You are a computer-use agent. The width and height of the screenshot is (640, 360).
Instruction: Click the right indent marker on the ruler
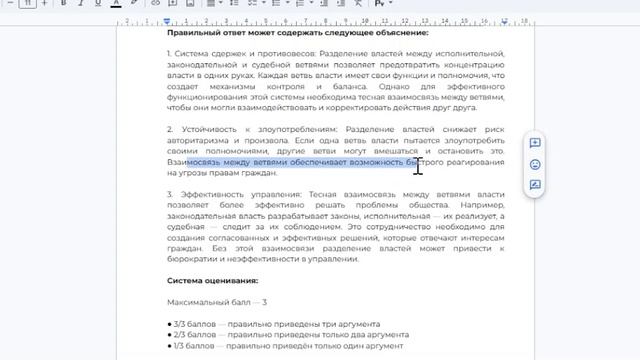coord(504,21)
